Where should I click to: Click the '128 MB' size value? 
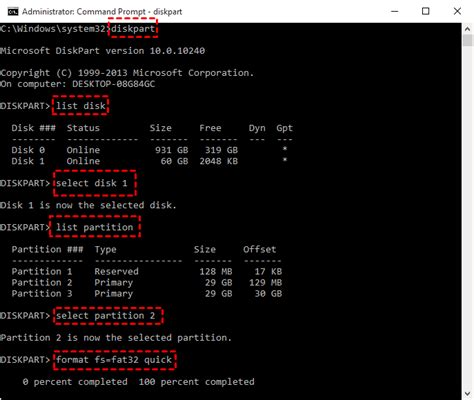coord(216,271)
